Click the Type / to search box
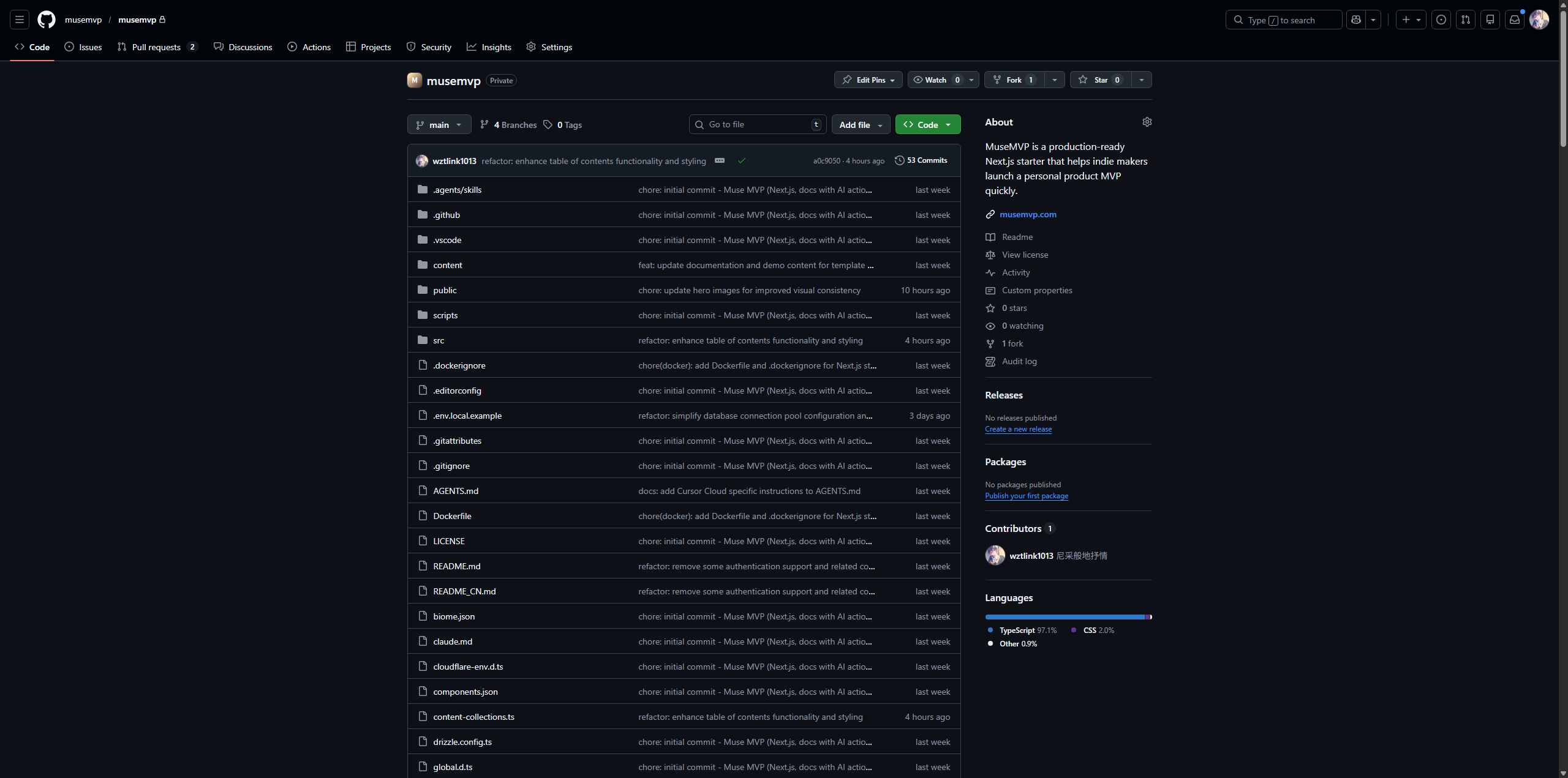The image size is (1568, 778). [x=1284, y=20]
